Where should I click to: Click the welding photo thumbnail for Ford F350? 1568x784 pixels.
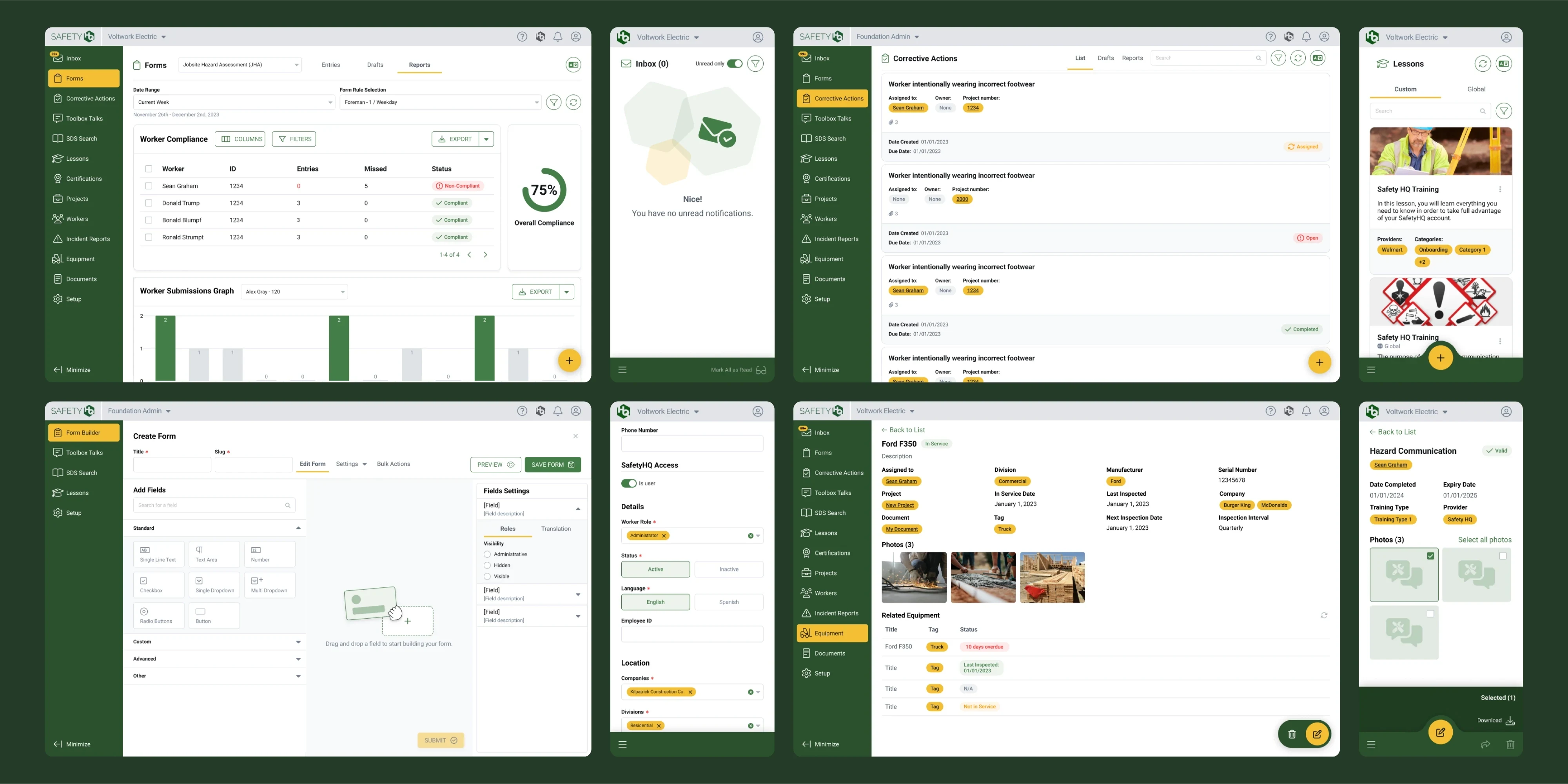914,578
